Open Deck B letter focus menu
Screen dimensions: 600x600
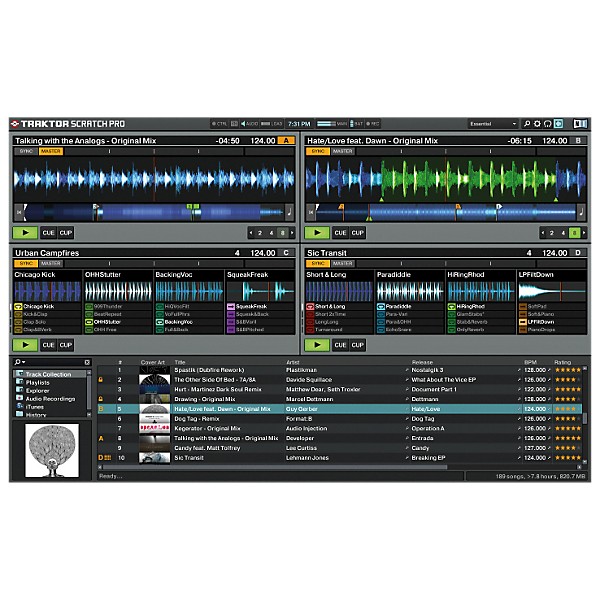(x=578, y=140)
